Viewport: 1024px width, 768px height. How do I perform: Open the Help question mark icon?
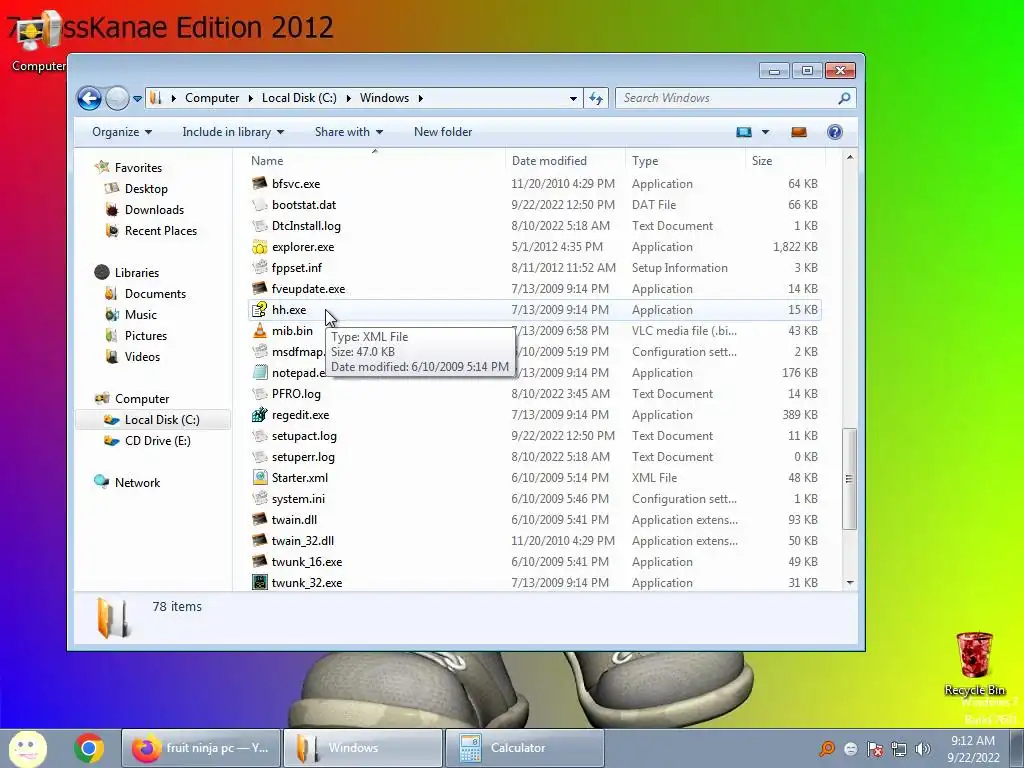click(835, 132)
